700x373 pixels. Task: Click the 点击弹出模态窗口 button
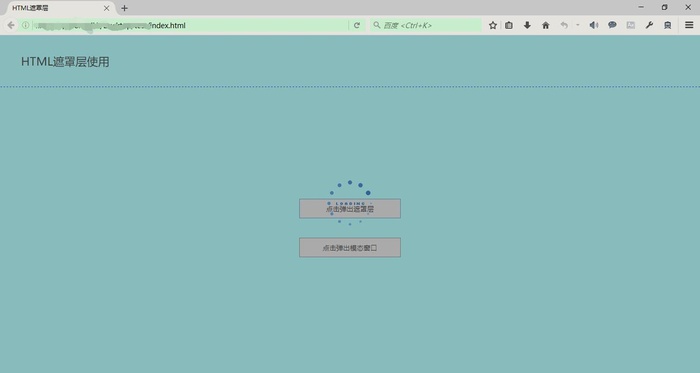pyautogui.click(x=350, y=248)
